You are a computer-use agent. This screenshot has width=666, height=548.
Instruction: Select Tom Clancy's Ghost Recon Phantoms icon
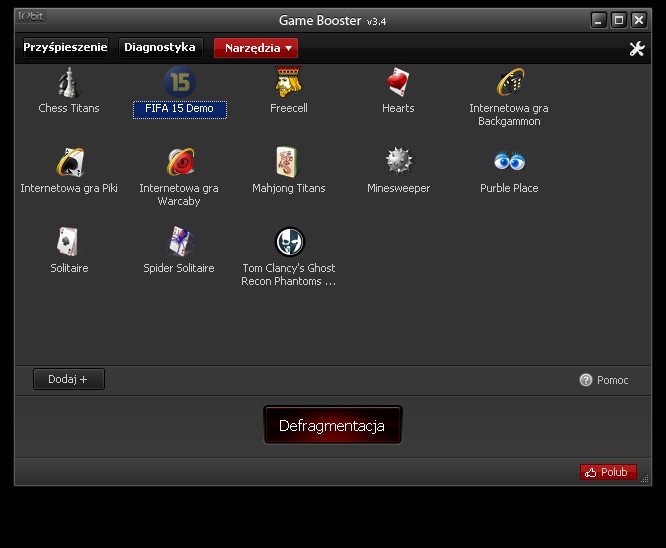pos(290,242)
